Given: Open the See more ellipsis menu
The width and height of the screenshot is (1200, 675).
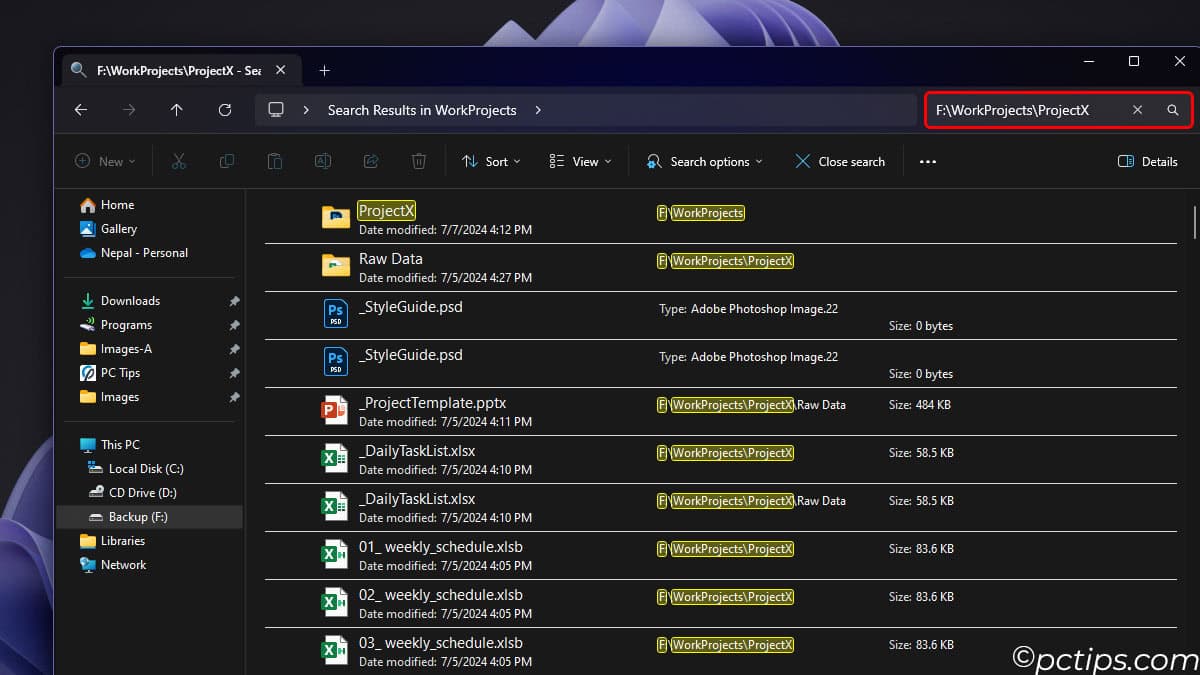Looking at the screenshot, I should tap(927, 161).
